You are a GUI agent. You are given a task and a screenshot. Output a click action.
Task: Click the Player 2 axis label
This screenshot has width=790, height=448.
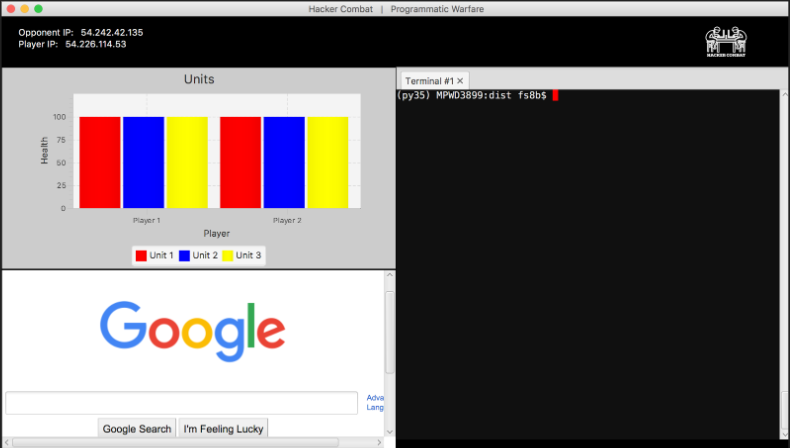pyautogui.click(x=287, y=220)
